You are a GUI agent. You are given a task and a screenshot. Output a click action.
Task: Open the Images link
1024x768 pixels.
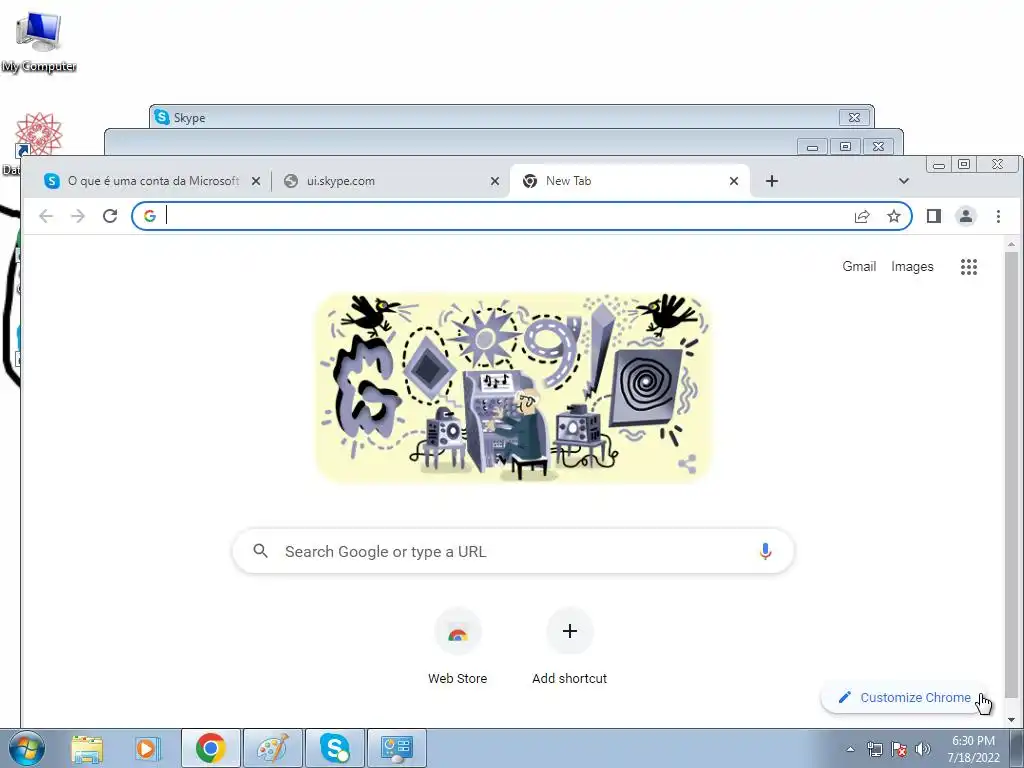pos(912,266)
